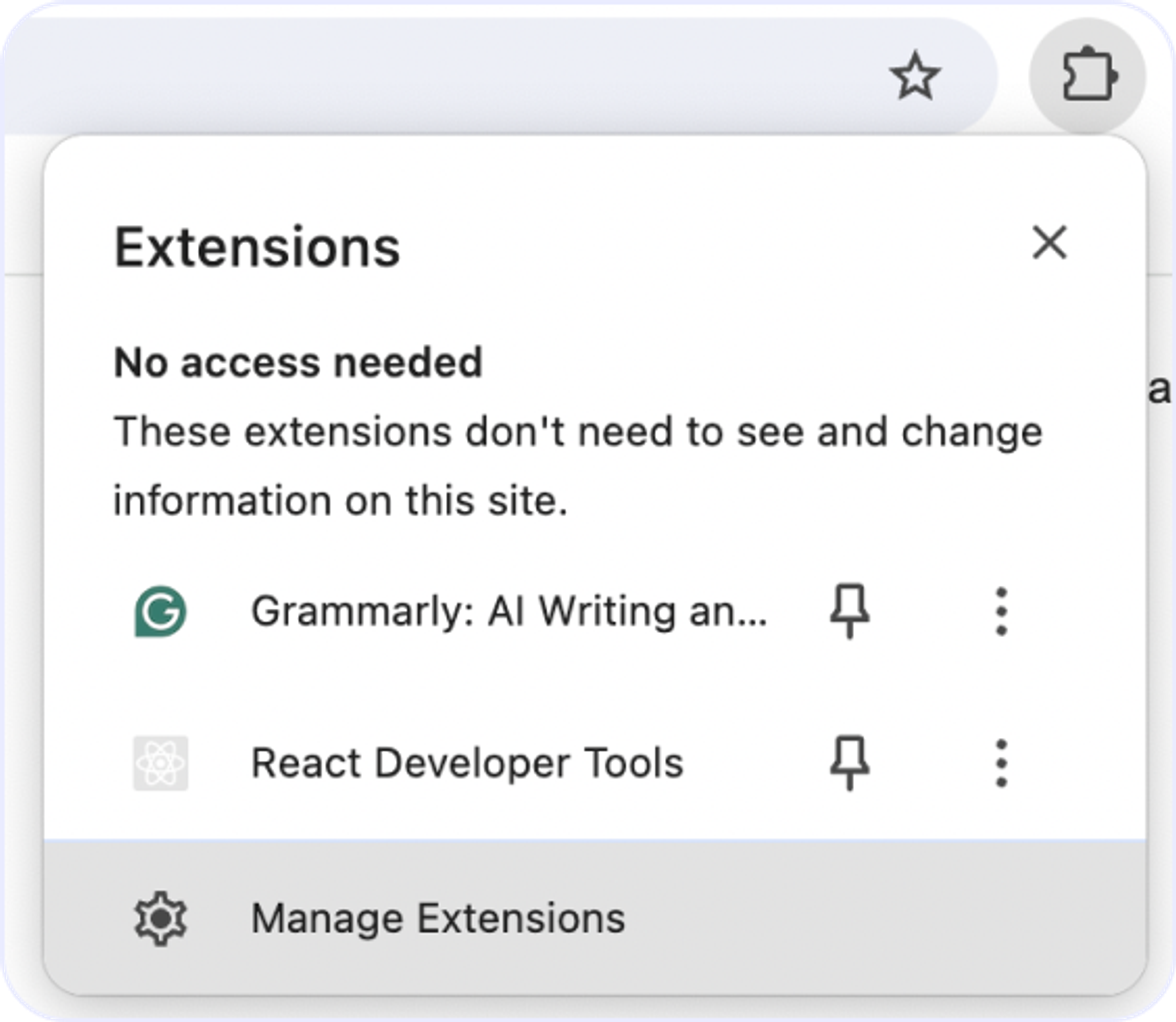Pin Grammarly to the toolbar
The height and width of the screenshot is (1022, 1176).
pyautogui.click(x=850, y=612)
